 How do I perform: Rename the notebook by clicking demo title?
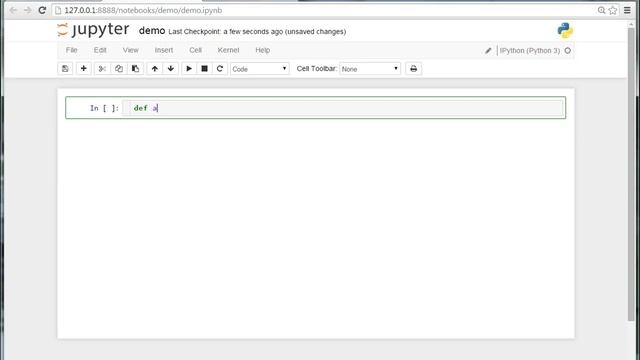(152, 31)
